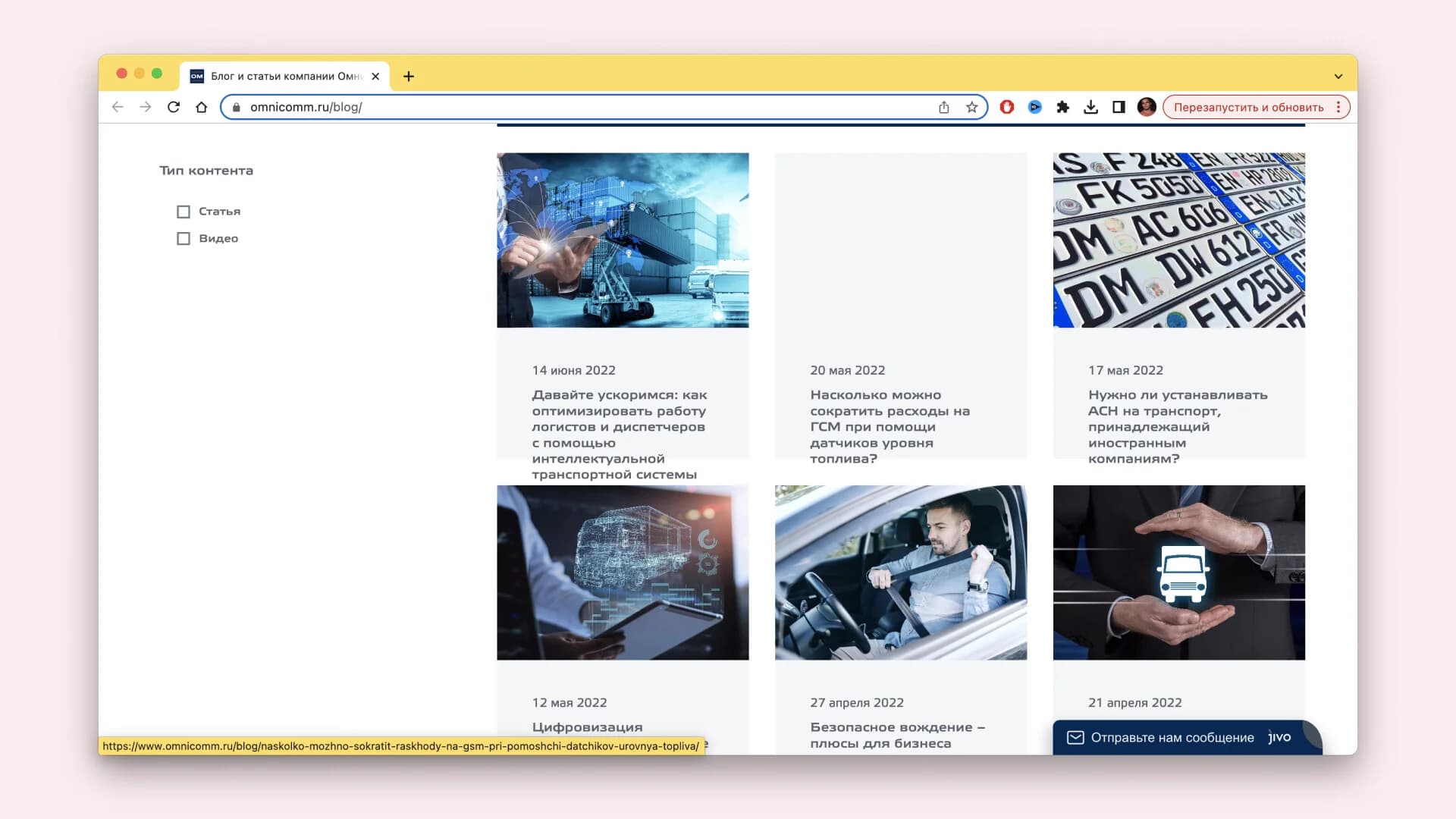
Task: Open the red Opera-style extension icon
Action: 1006,107
